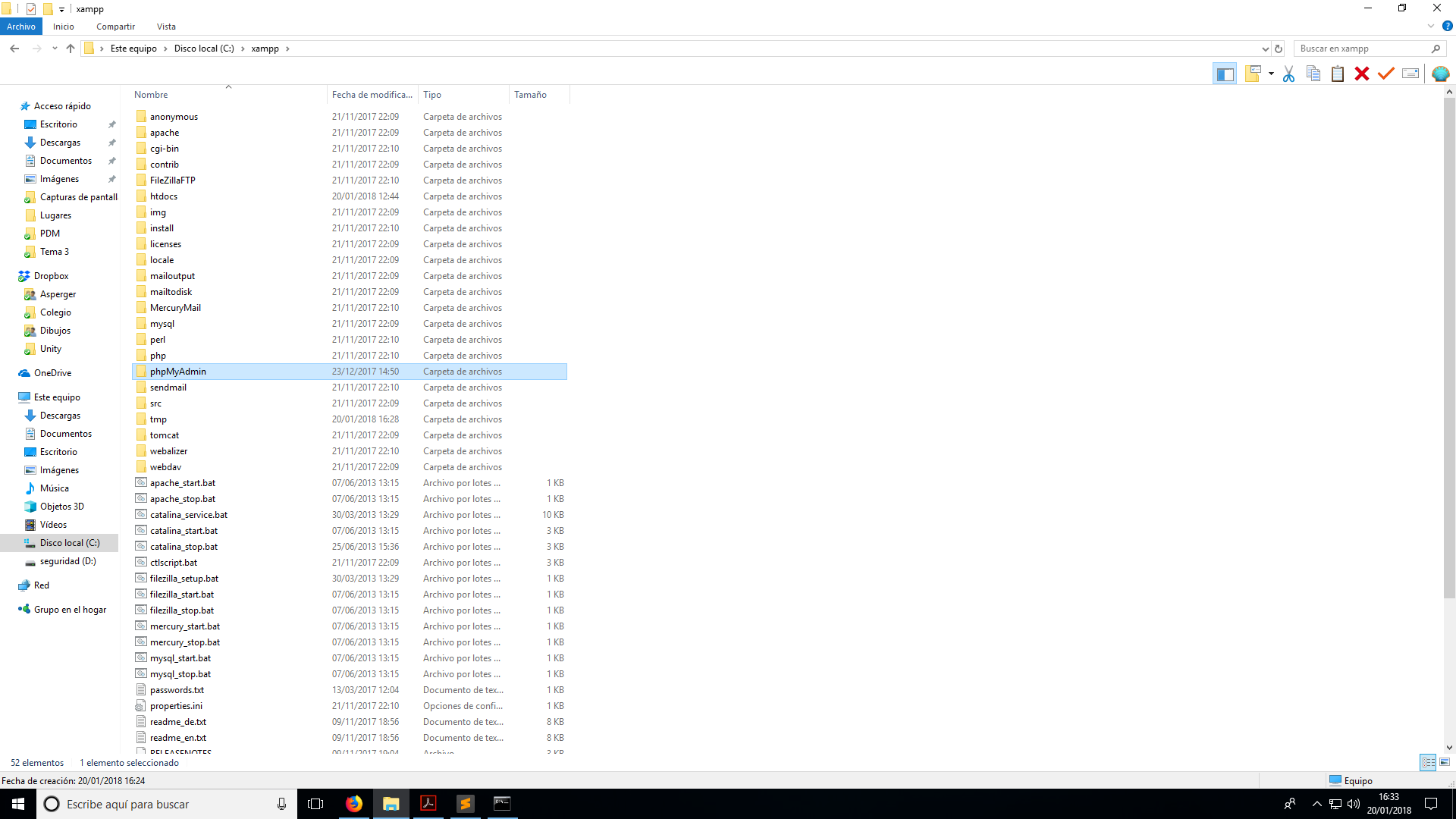Expand the Dropbox tree item
1456x819 pixels.
[x=8, y=276]
